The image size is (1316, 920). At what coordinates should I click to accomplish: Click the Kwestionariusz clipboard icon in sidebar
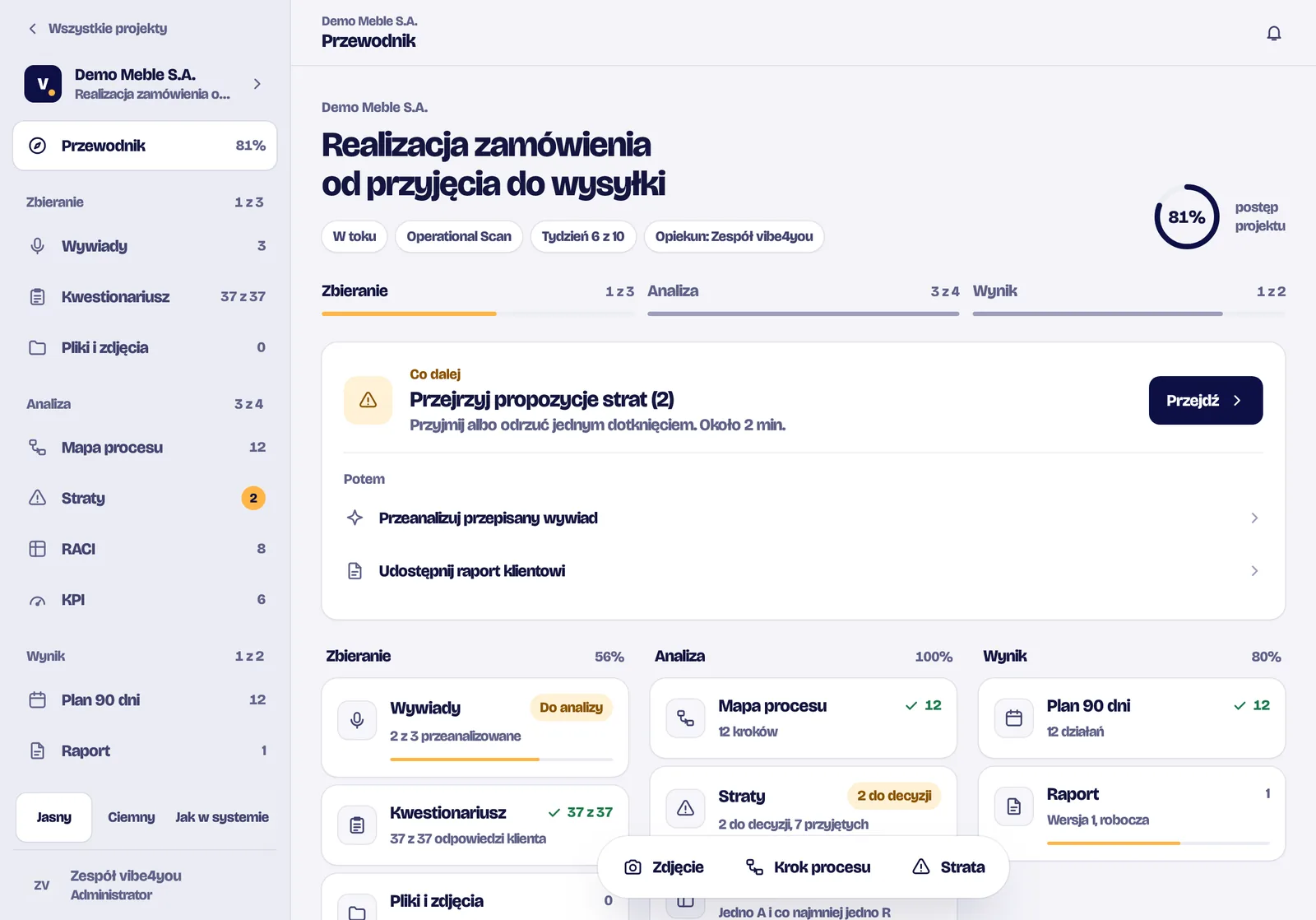click(x=37, y=297)
